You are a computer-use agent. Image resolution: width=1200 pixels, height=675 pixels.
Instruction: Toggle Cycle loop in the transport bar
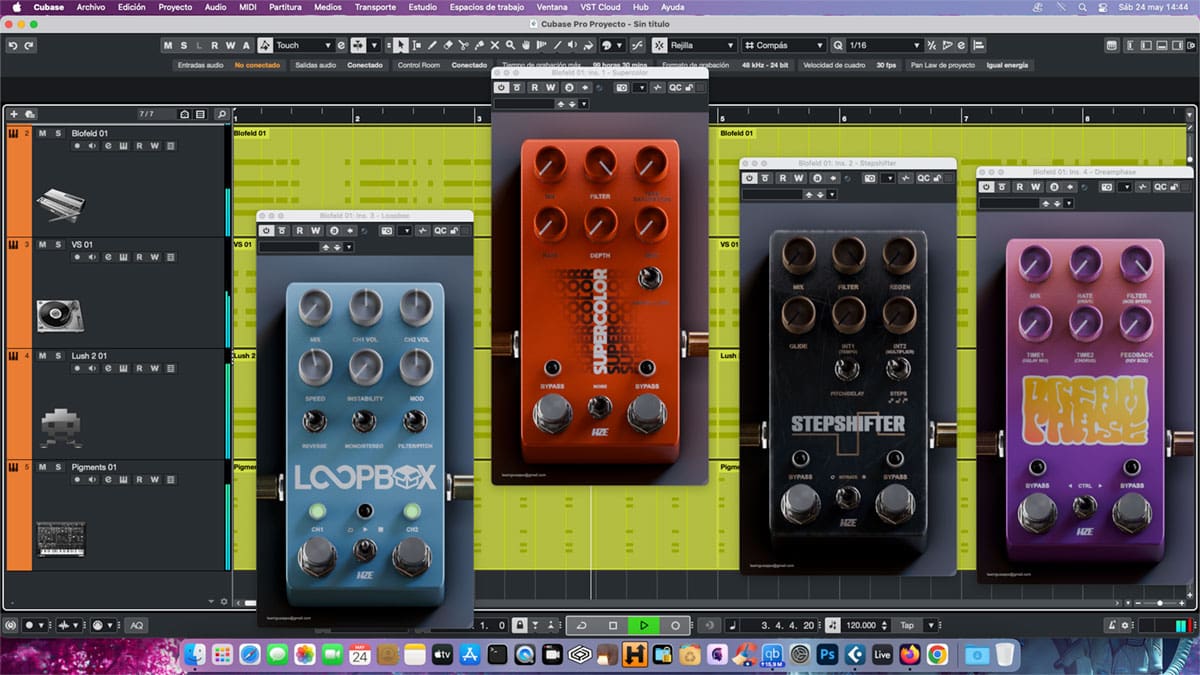[x=582, y=625]
